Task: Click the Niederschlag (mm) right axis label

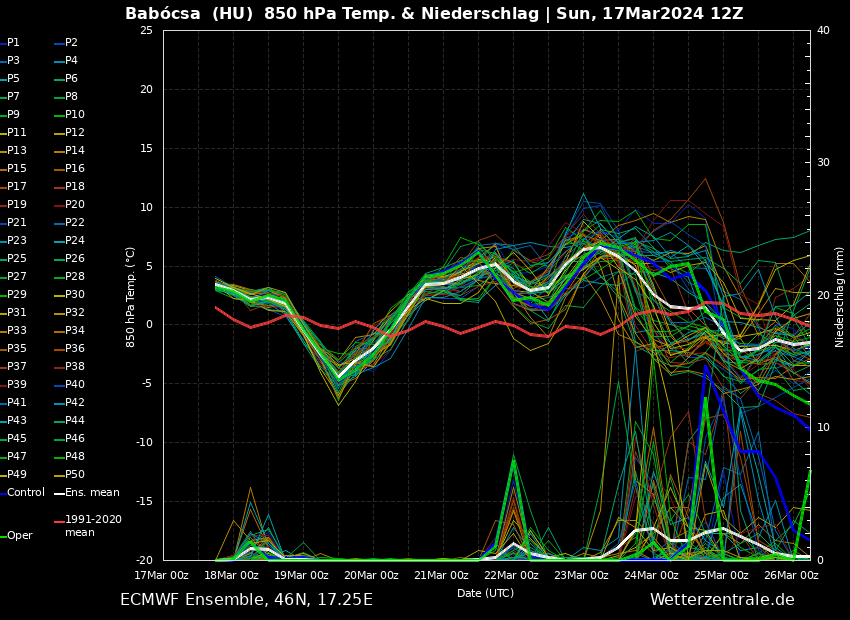Action: click(x=840, y=296)
